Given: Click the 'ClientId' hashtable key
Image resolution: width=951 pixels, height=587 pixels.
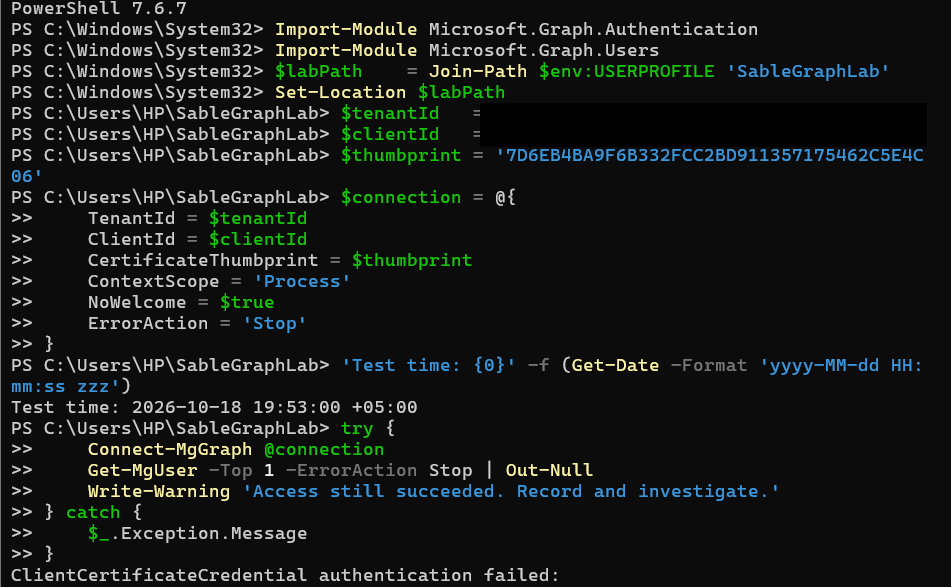Looking at the screenshot, I should (131, 239).
